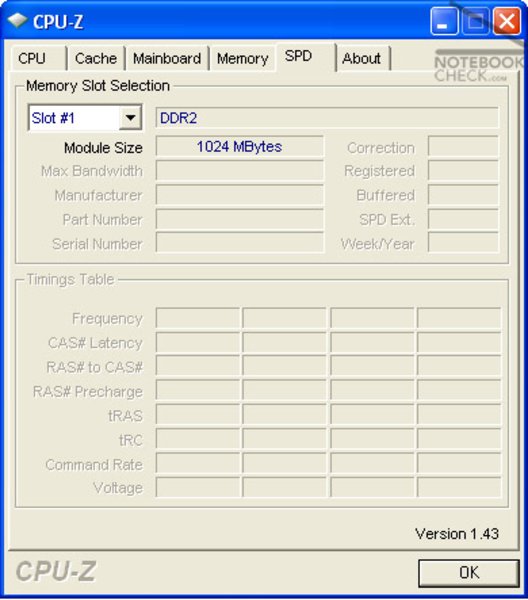Select the Memory tab

[x=242, y=59]
